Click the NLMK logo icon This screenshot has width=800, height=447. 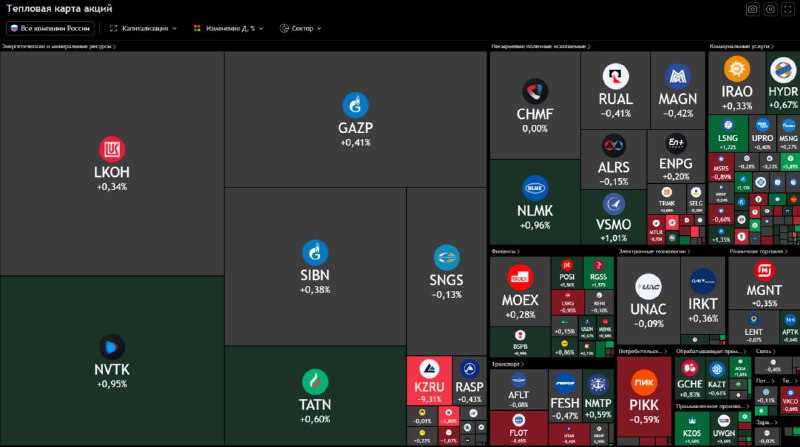pyautogui.click(x=535, y=188)
